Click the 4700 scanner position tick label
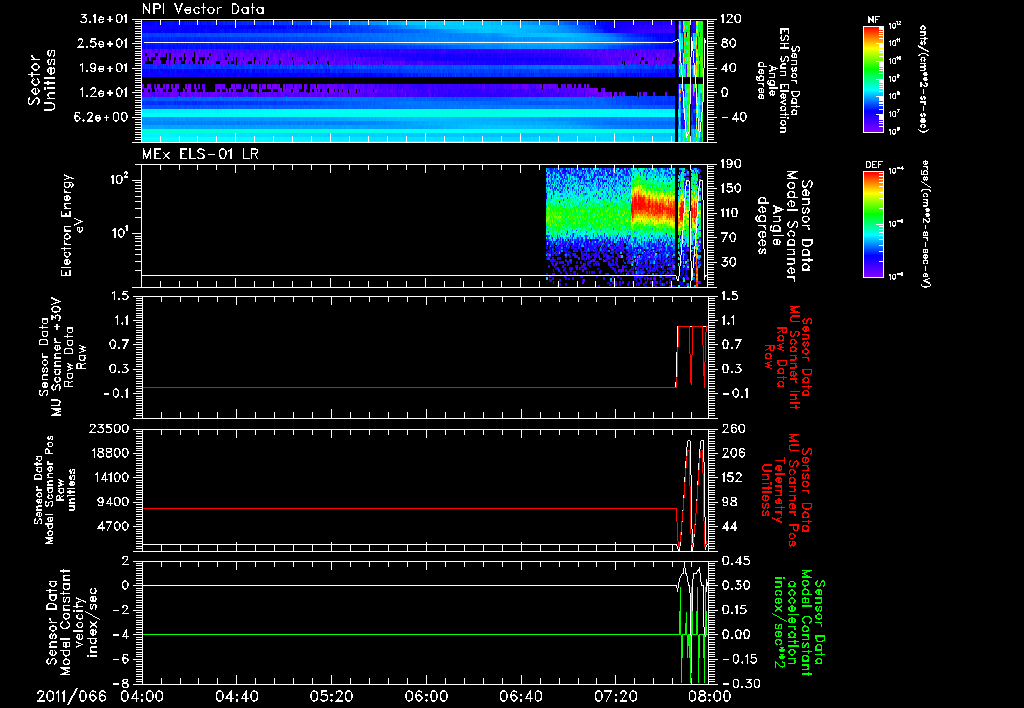 click(114, 526)
